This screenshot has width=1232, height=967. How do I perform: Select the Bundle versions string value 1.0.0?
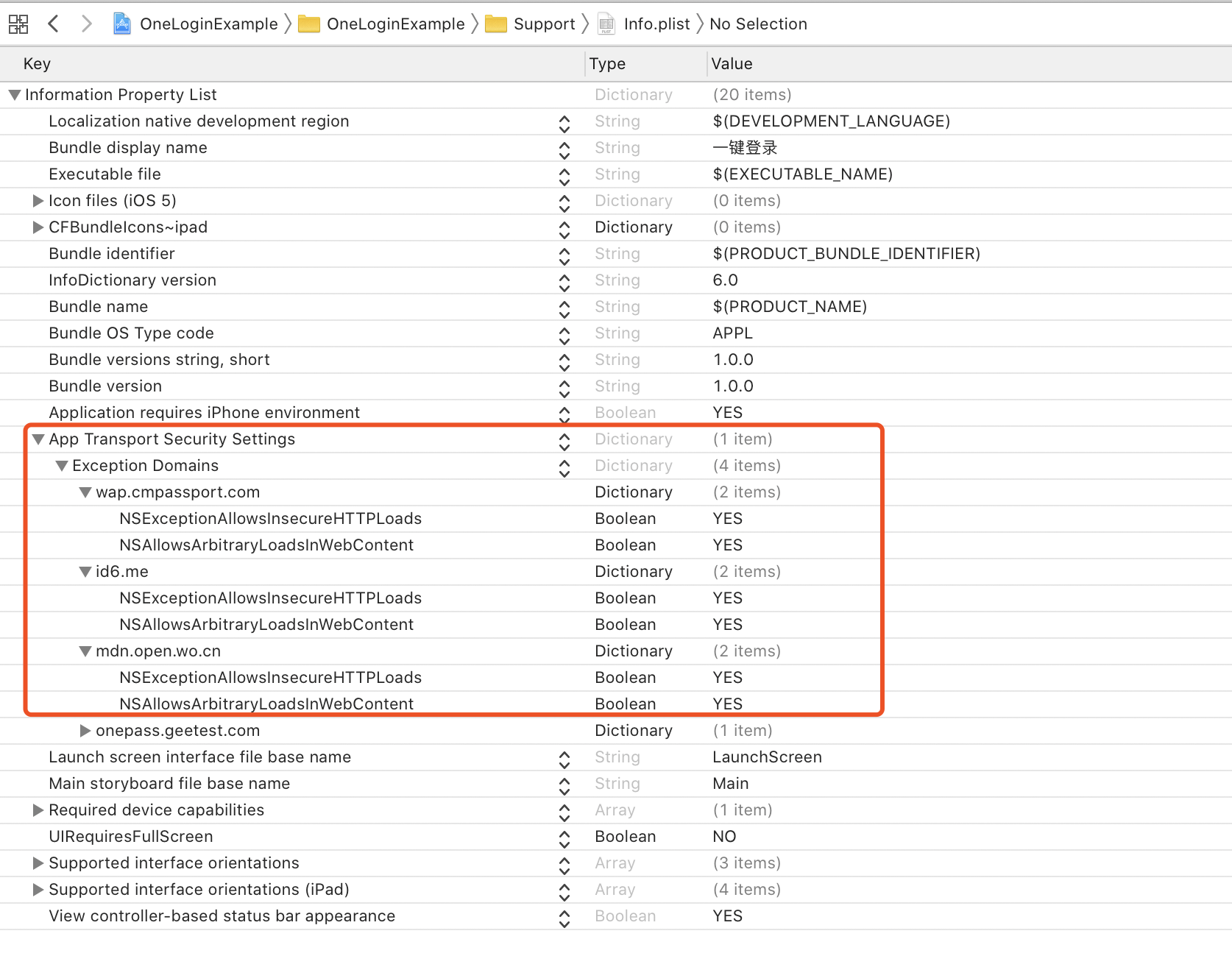coord(733,360)
